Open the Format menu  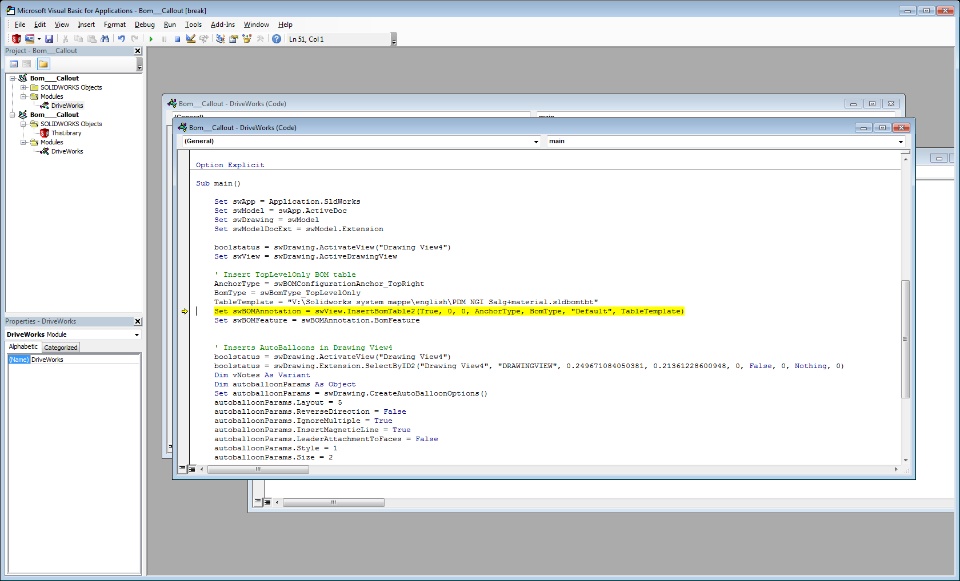pyautogui.click(x=114, y=24)
